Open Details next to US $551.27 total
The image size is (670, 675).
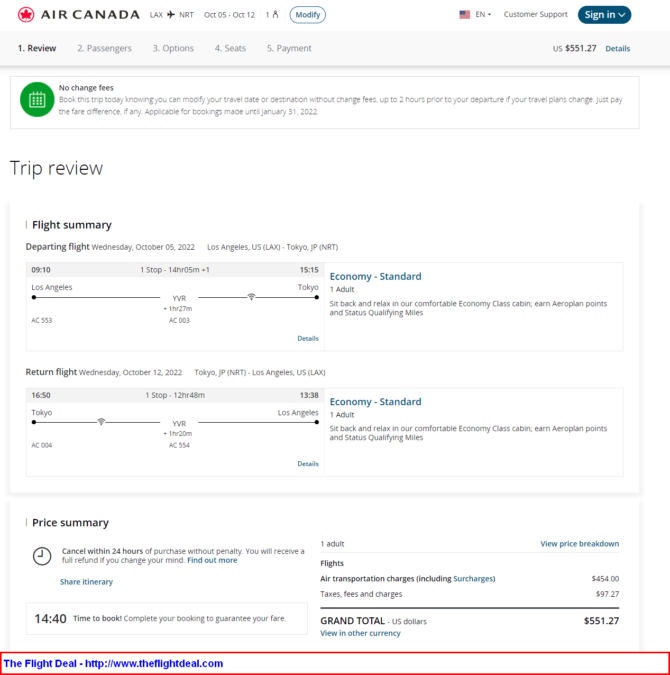click(617, 49)
